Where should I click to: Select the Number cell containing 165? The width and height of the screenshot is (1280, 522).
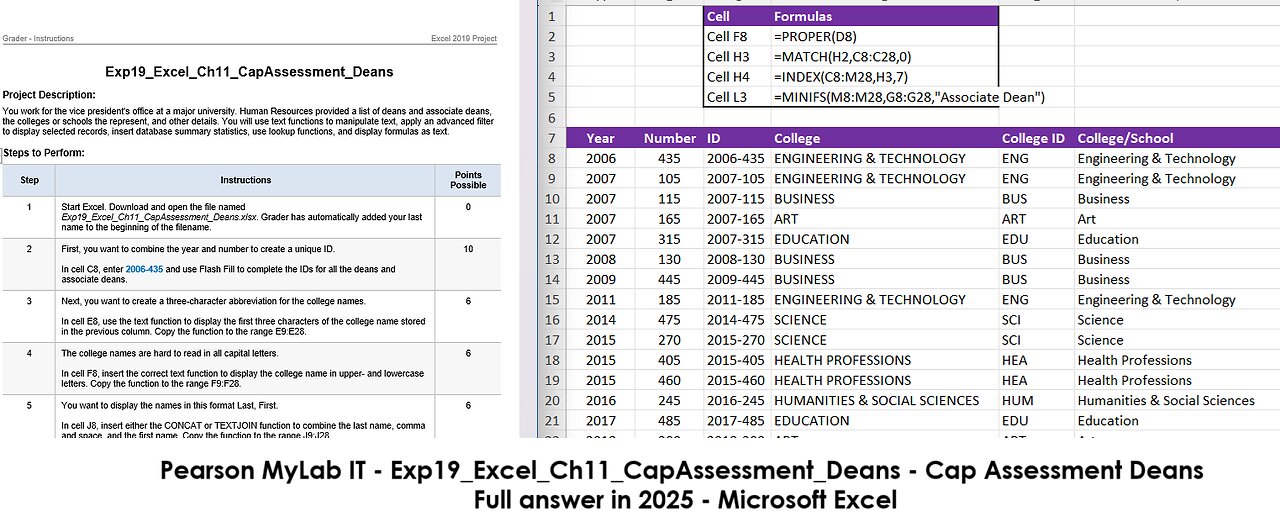pos(669,219)
